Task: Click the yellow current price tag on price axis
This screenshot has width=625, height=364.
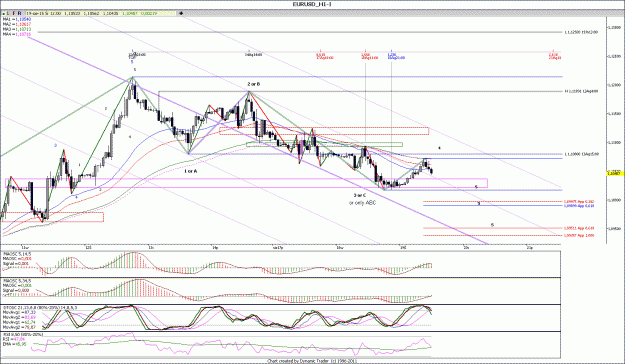Action: pyautogui.click(x=615, y=173)
